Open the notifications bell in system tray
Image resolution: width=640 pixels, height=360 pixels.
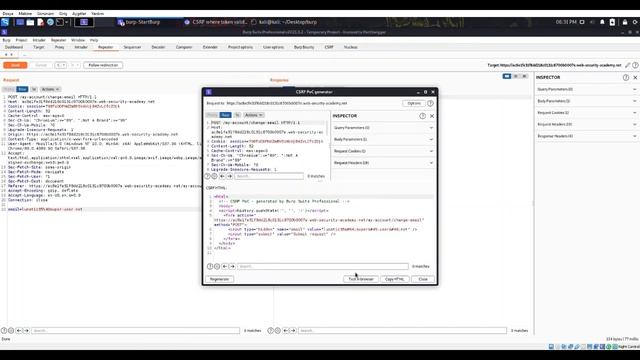[602, 22]
